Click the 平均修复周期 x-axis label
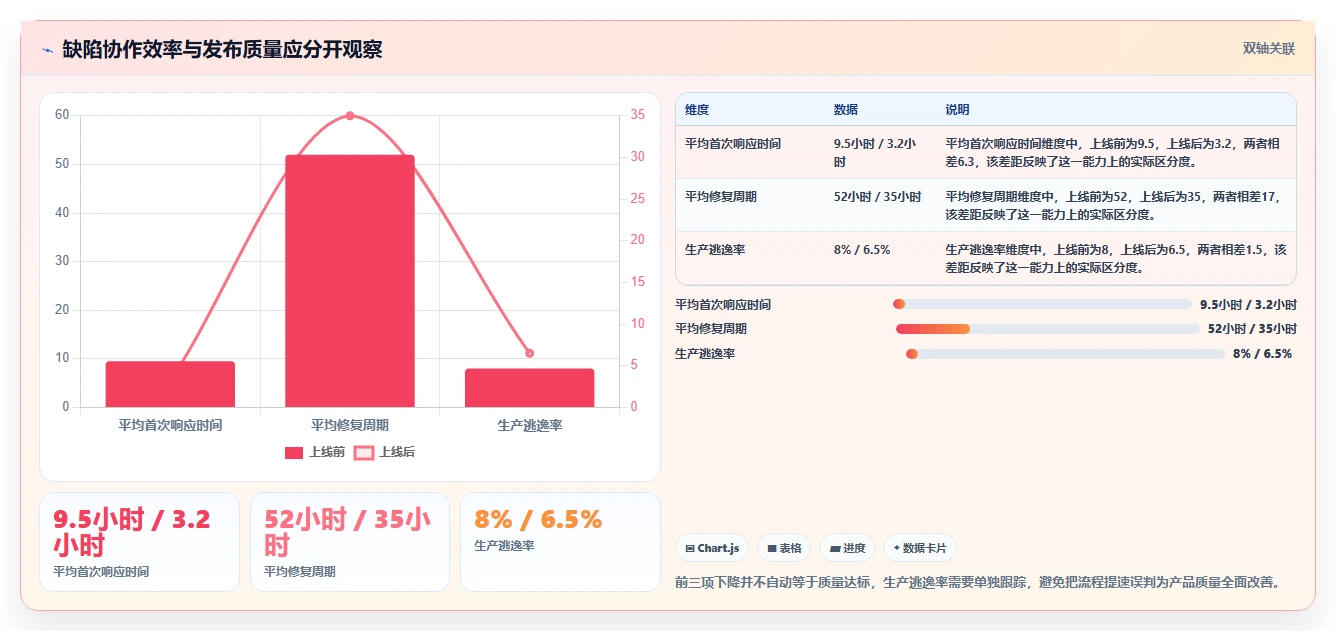Screen dimensions: 1336x631 pyautogui.click(x=350, y=425)
